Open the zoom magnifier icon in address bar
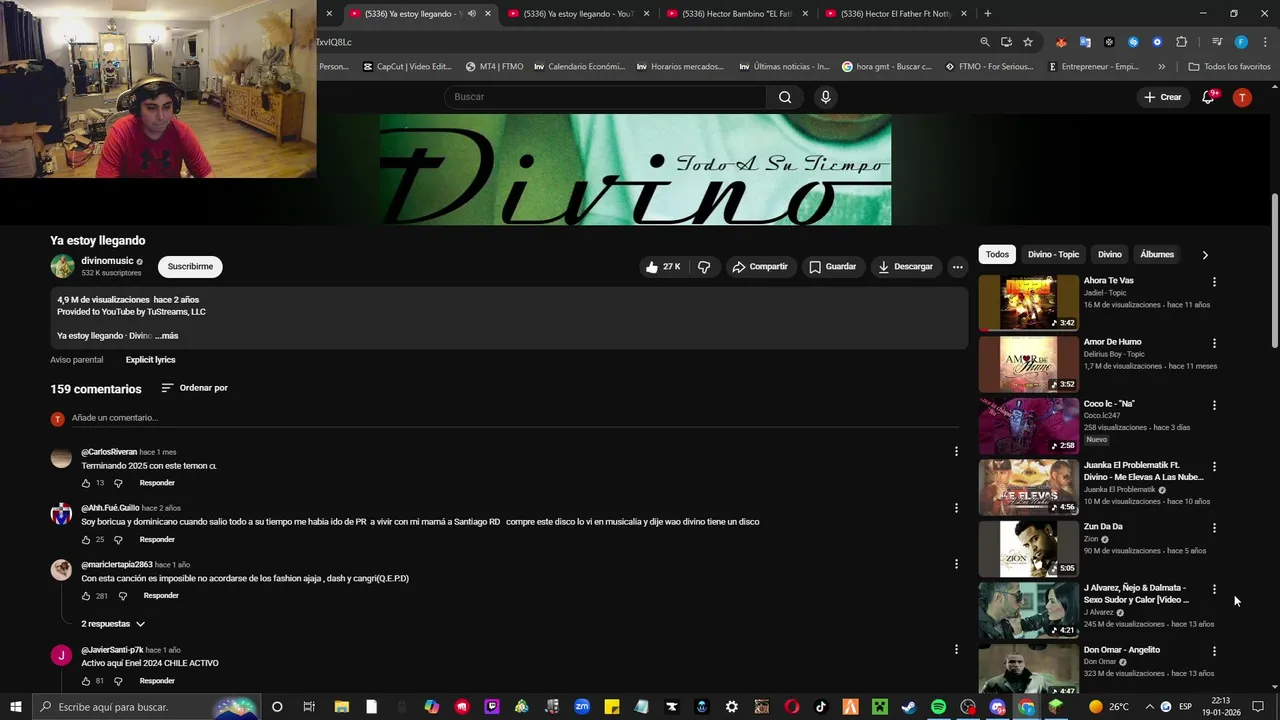Viewport: 1280px width, 720px height. [985, 42]
